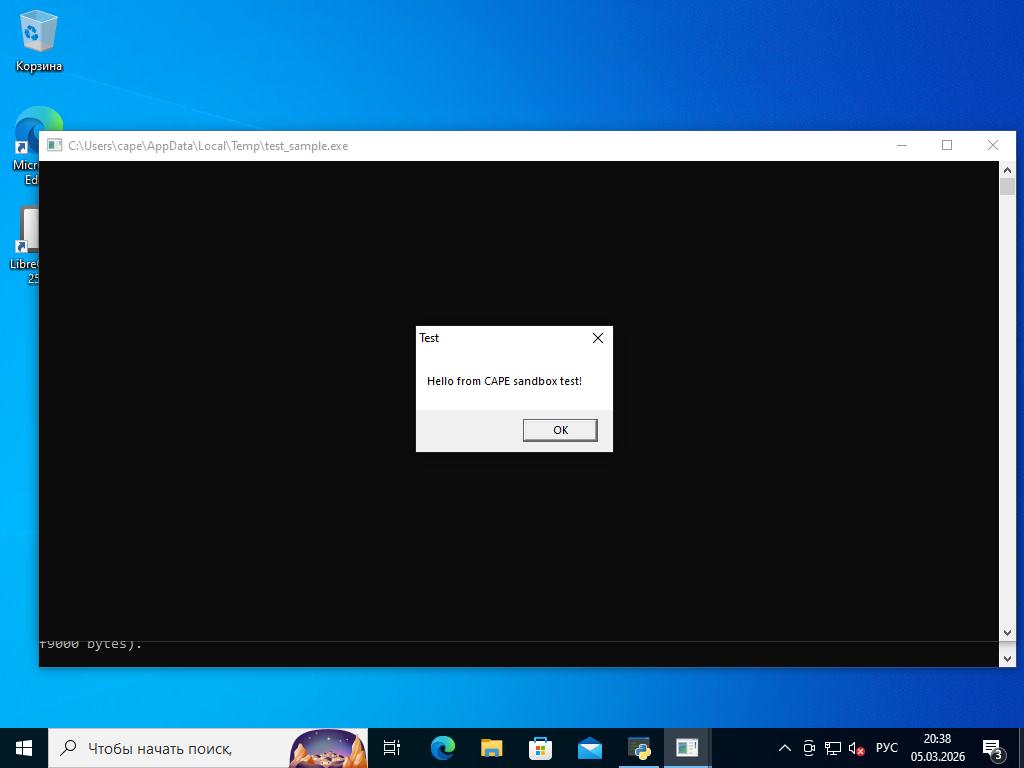
Task: Open the notification center with 3 alerts
Action: pos(992,748)
